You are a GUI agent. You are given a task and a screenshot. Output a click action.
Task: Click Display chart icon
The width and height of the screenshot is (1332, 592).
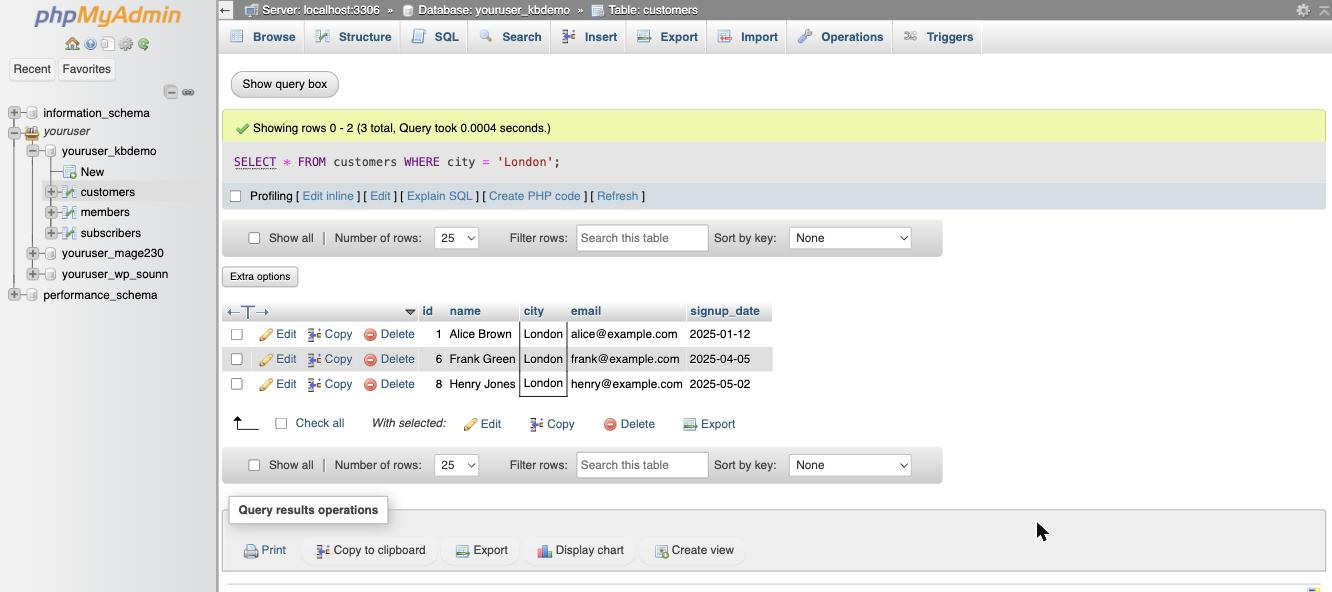click(545, 551)
